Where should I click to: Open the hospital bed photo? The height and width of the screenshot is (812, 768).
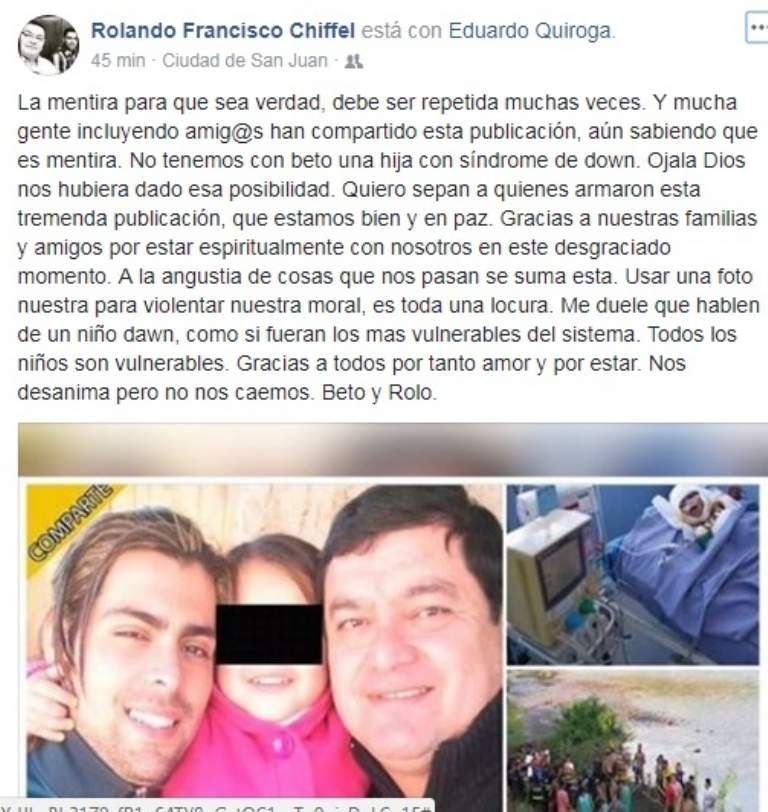pyautogui.click(x=633, y=574)
